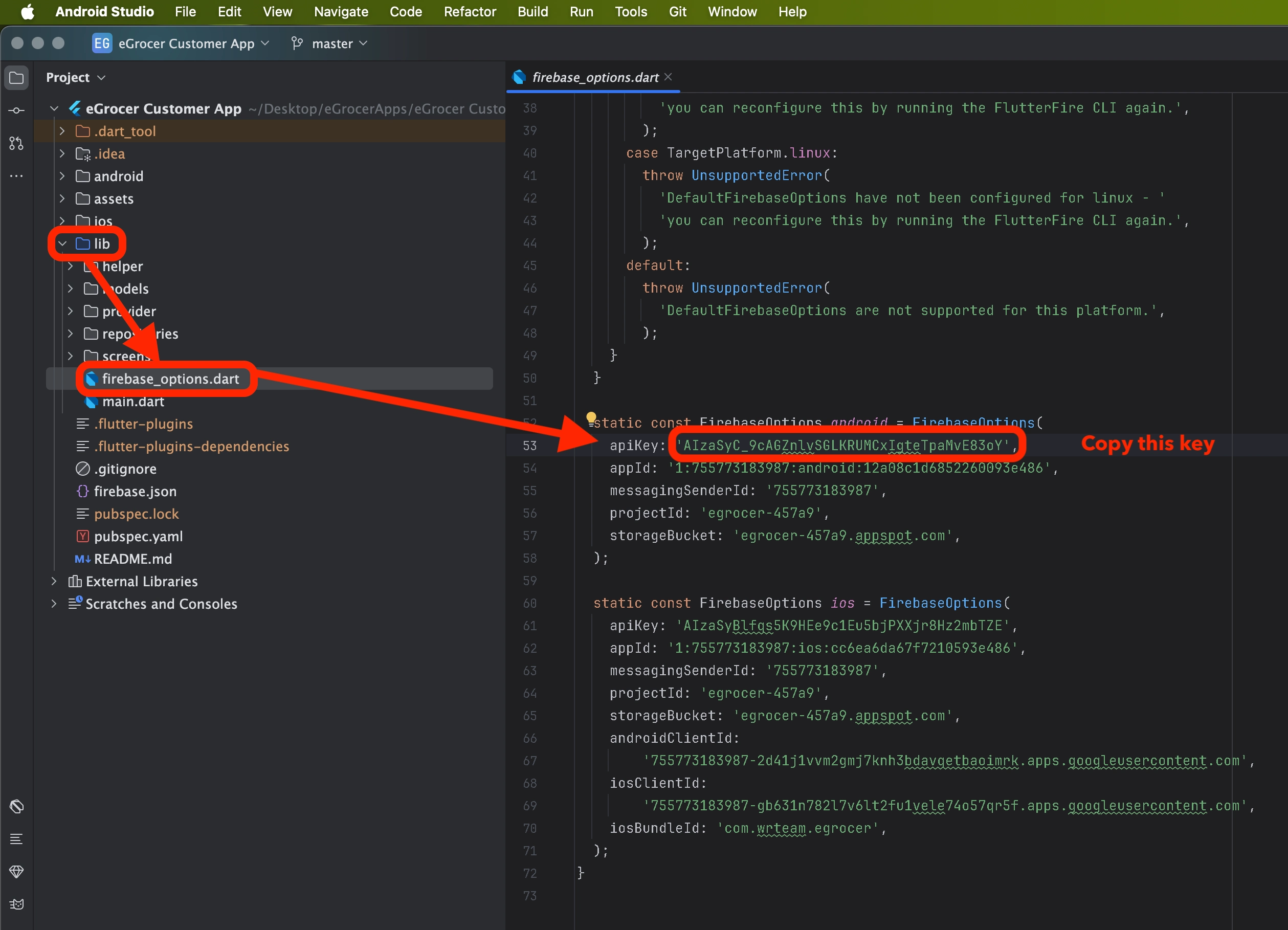Expand the .idea folder
The width and height of the screenshot is (1288, 930).
coord(62,154)
